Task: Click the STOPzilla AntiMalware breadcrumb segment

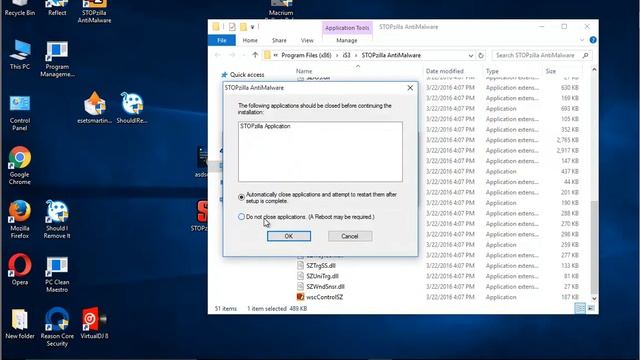Action: [391, 55]
